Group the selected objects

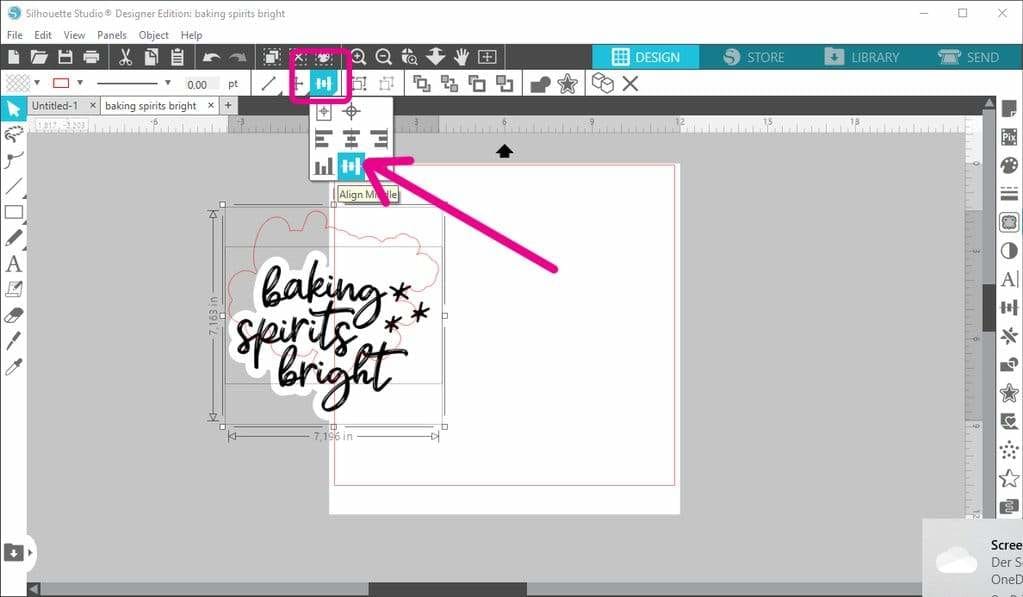359,84
